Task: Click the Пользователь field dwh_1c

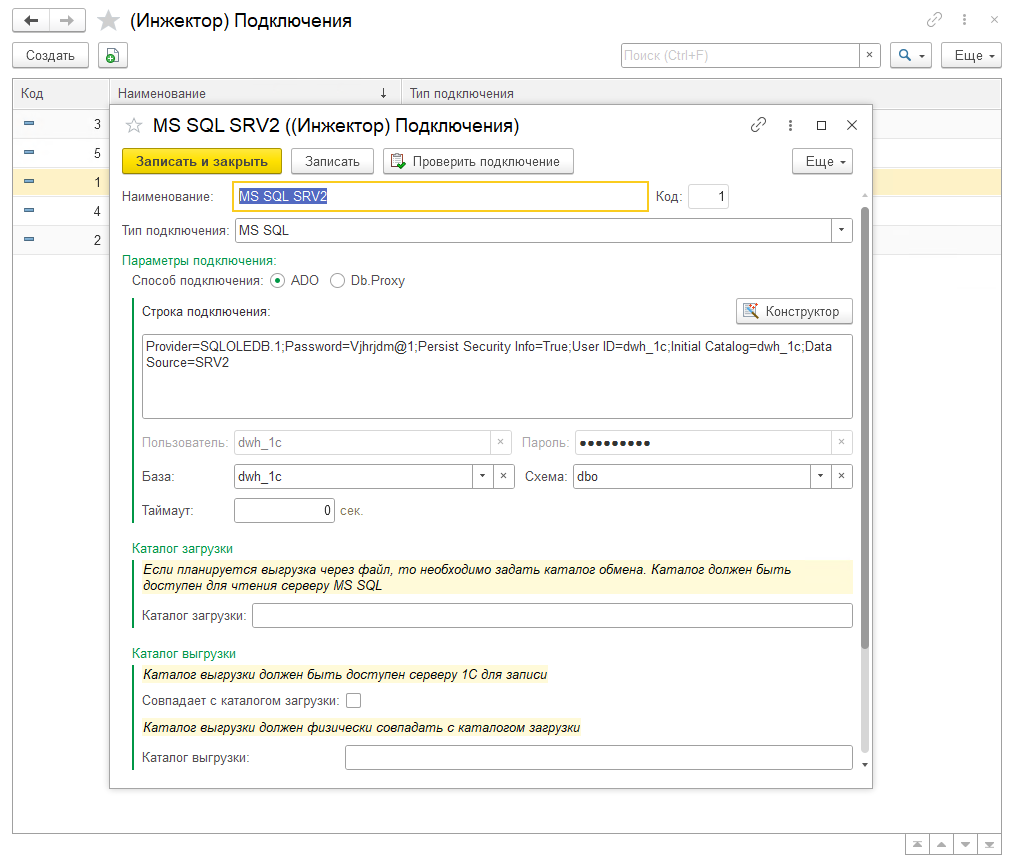Action: (x=363, y=442)
